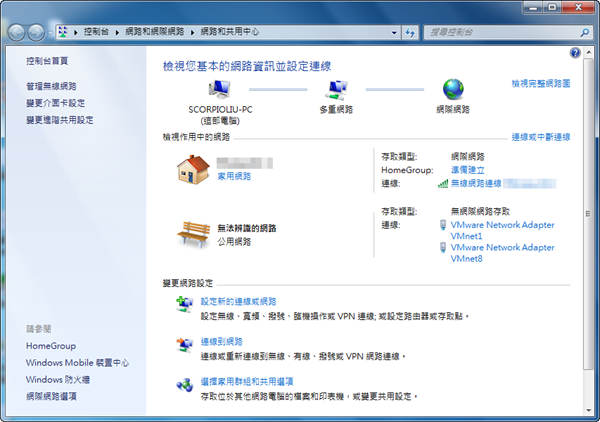Open 管理無線網路 link

51,86
